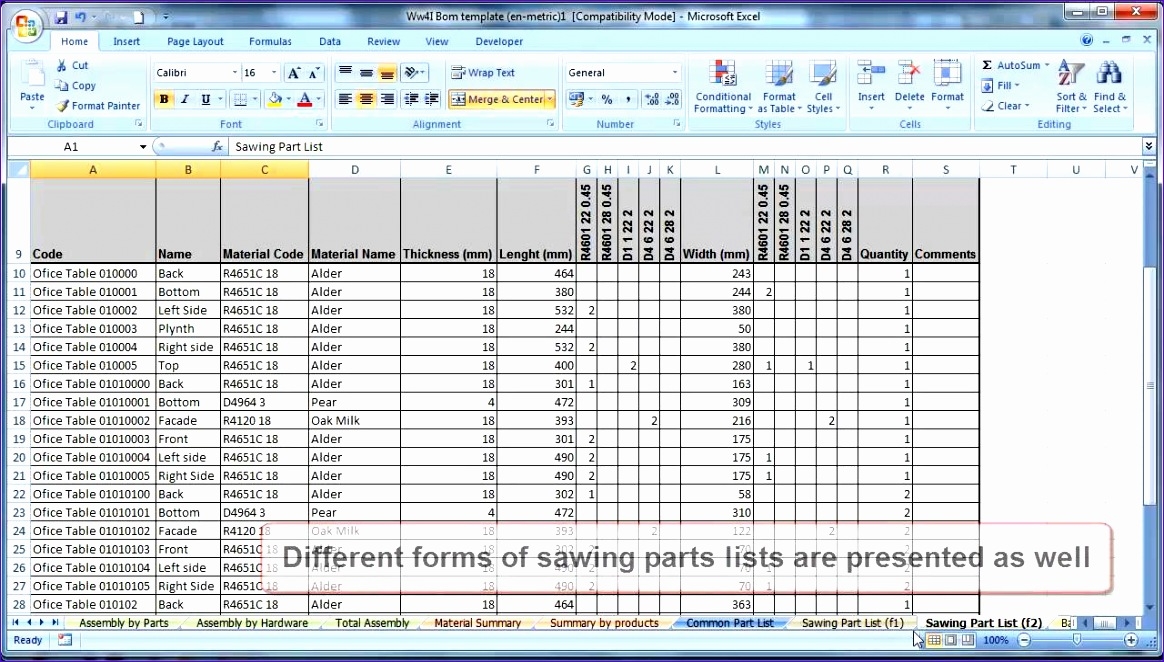1164x662 pixels.
Task: Open the Sawing Part List (f1) sheet
Action: [x=851, y=623]
